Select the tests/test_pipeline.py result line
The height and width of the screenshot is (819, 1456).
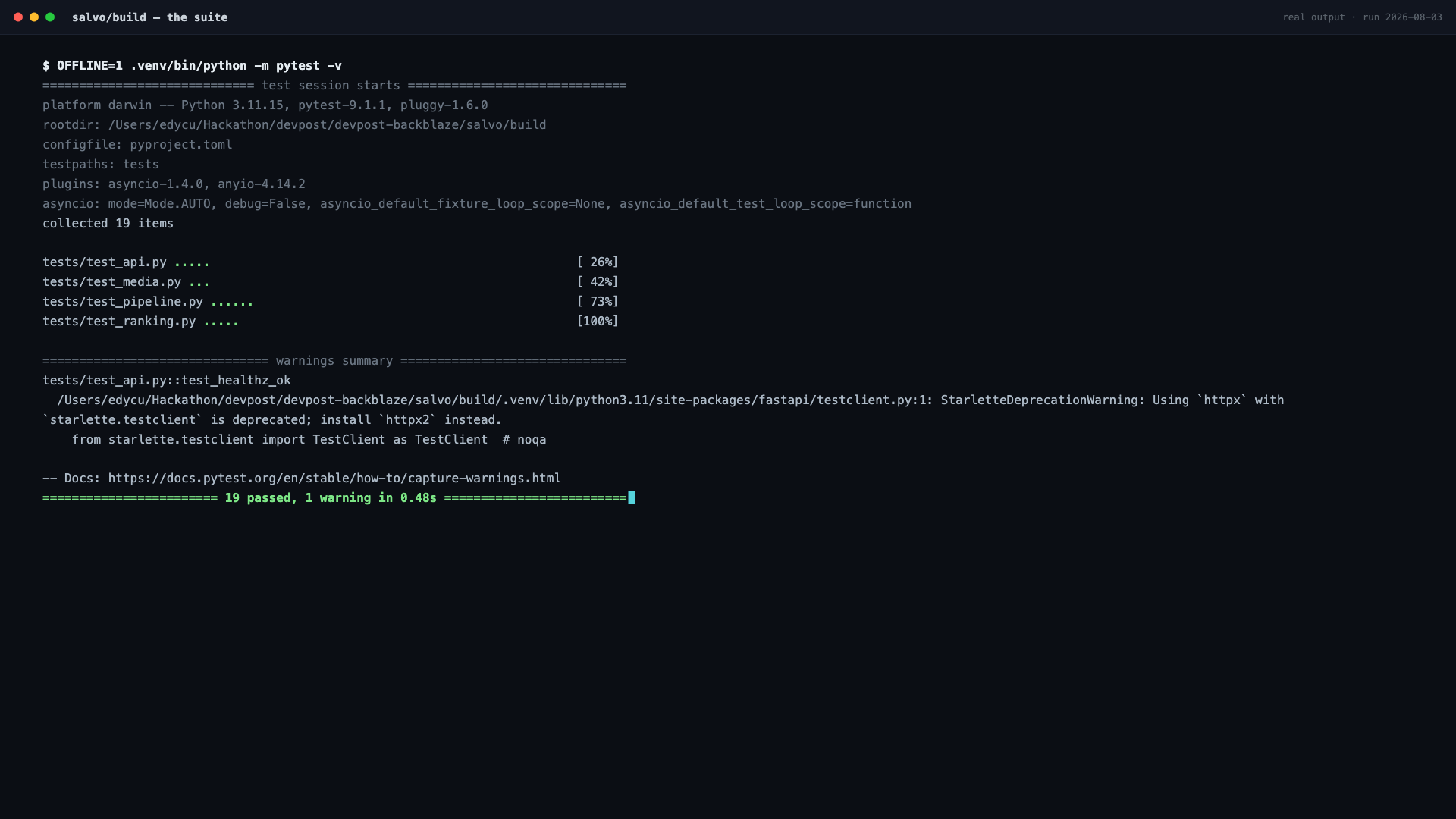point(331,302)
